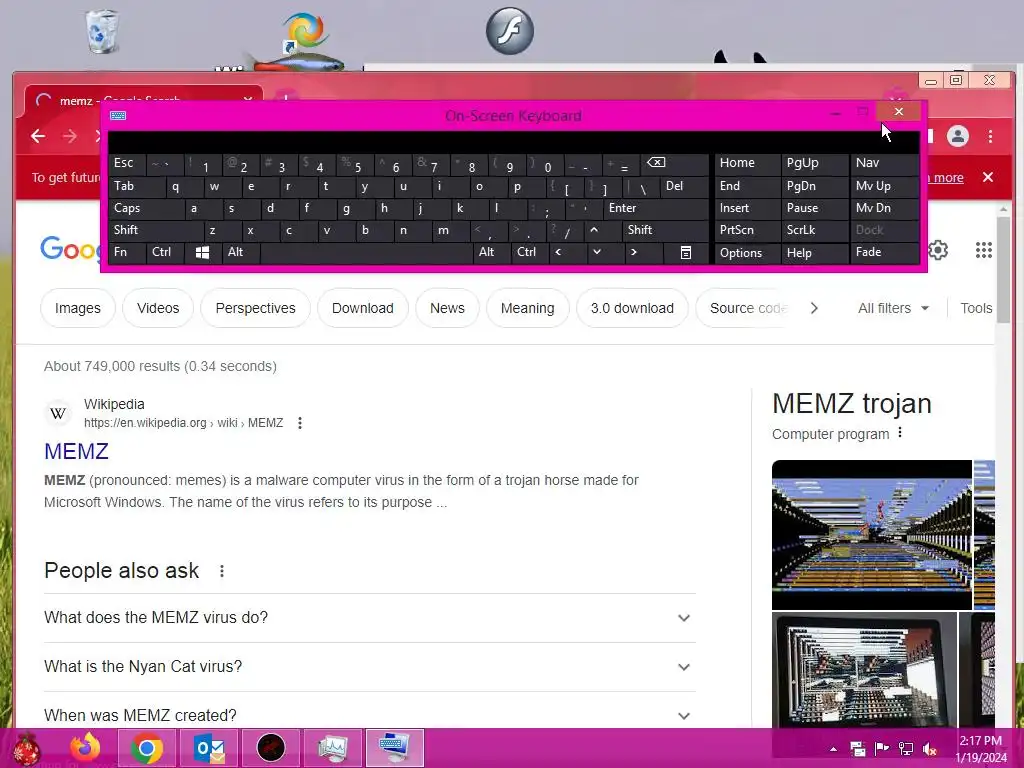Toggle the left Shift key
1024x768 pixels.
[155, 230]
